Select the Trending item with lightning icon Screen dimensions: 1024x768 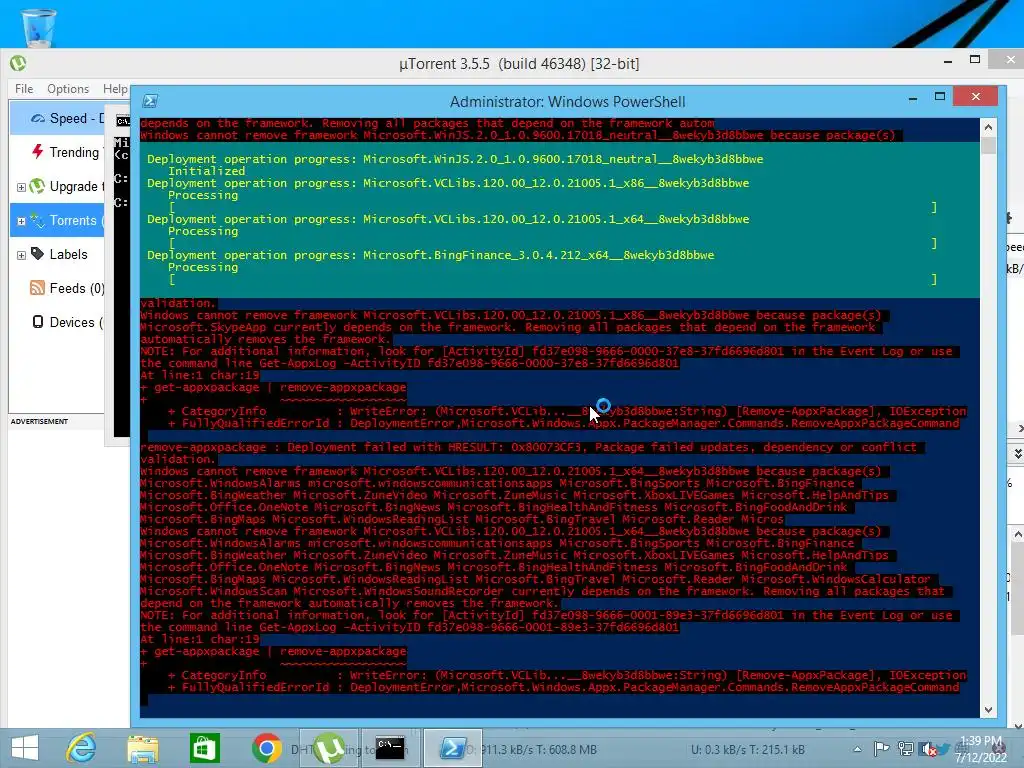(57, 152)
